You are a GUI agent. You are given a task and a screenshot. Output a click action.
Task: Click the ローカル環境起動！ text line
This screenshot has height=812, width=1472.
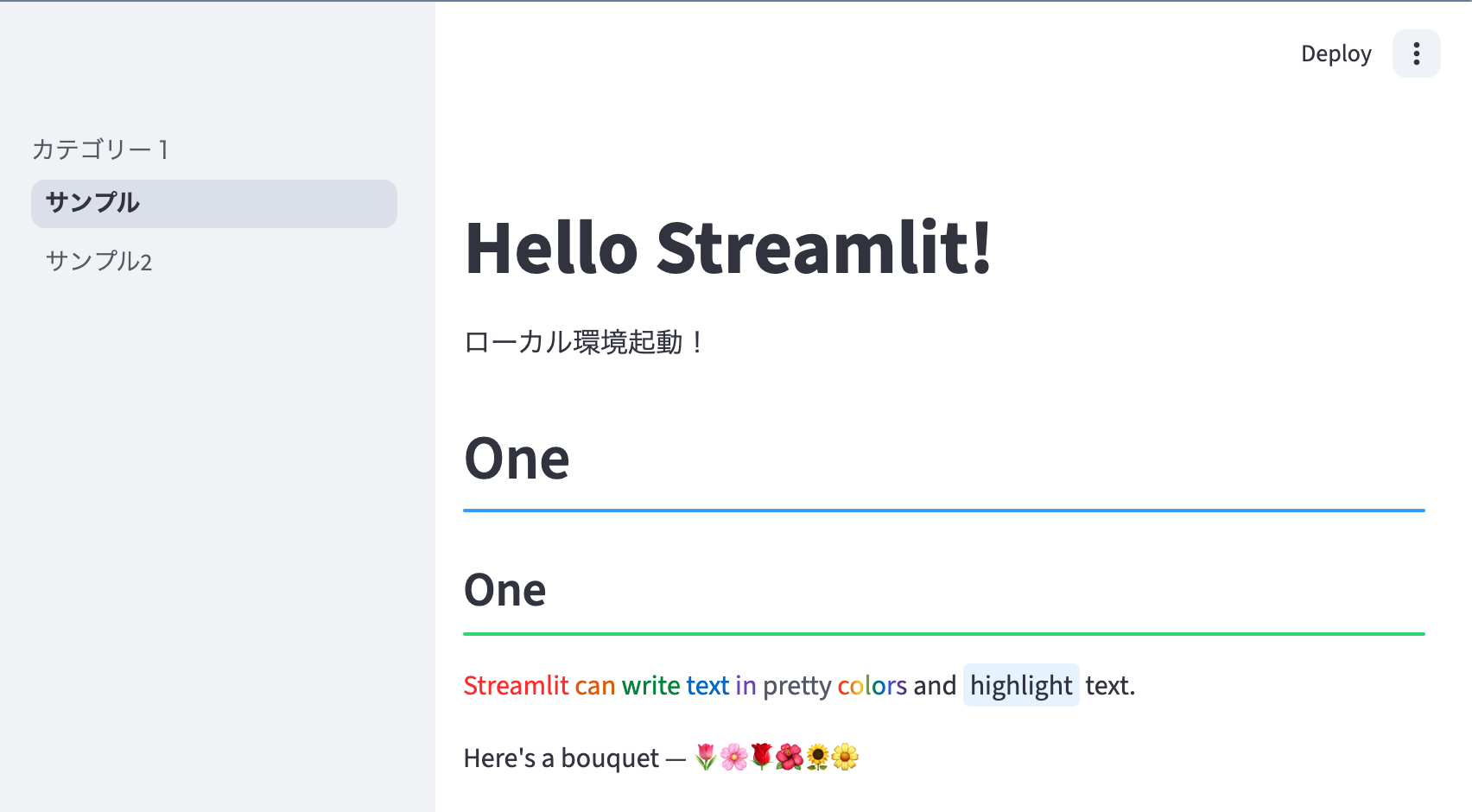pos(585,343)
